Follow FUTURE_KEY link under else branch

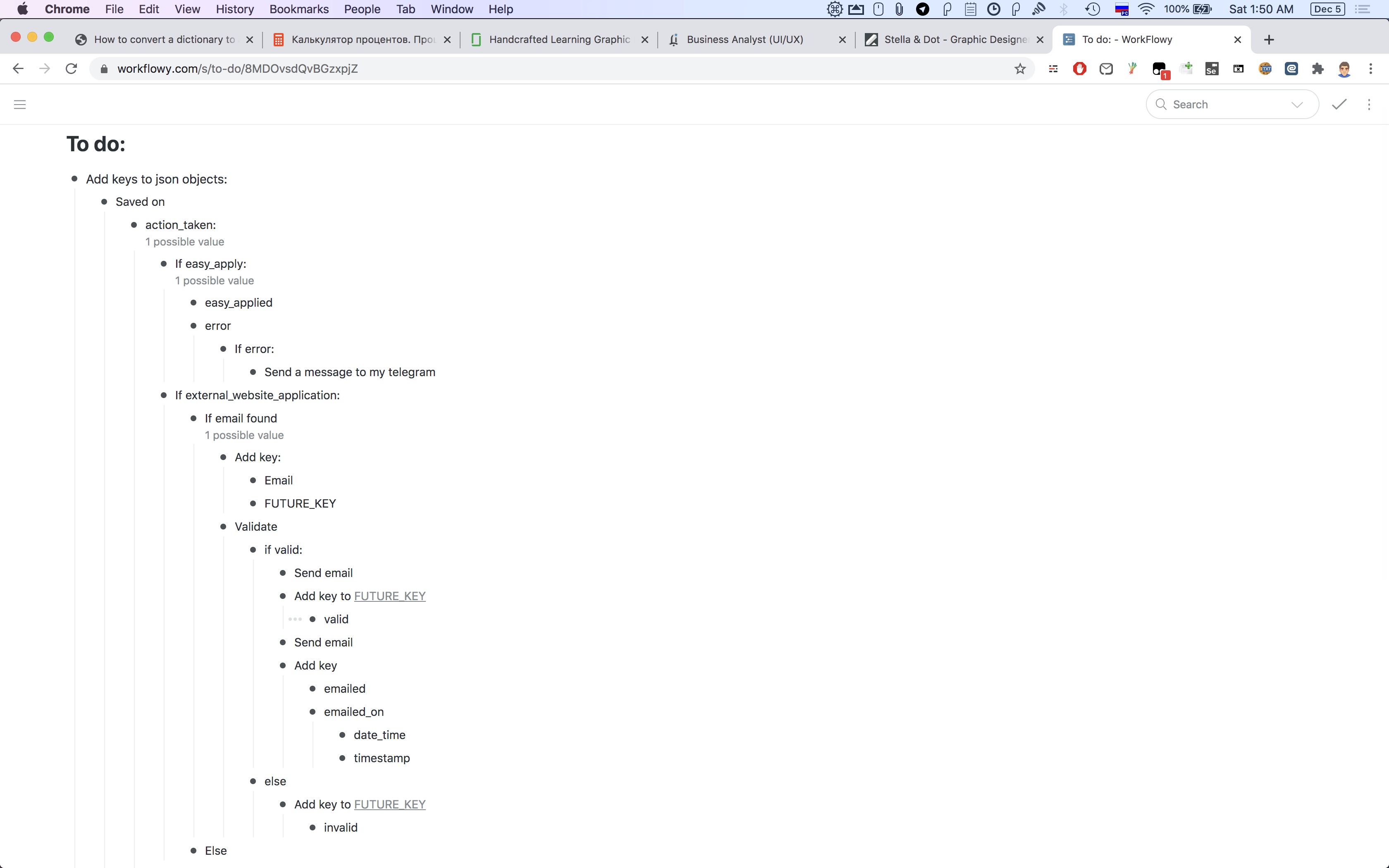[390, 804]
